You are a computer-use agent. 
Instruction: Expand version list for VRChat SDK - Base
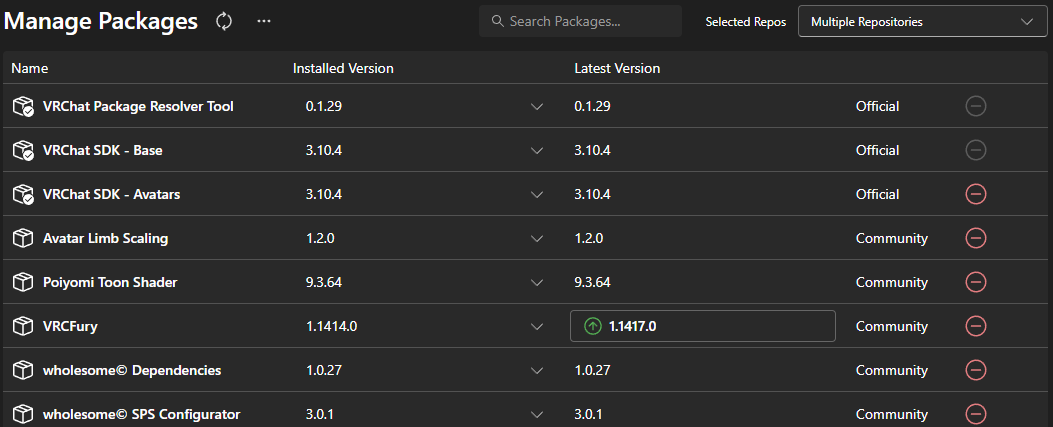[x=537, y=150]
